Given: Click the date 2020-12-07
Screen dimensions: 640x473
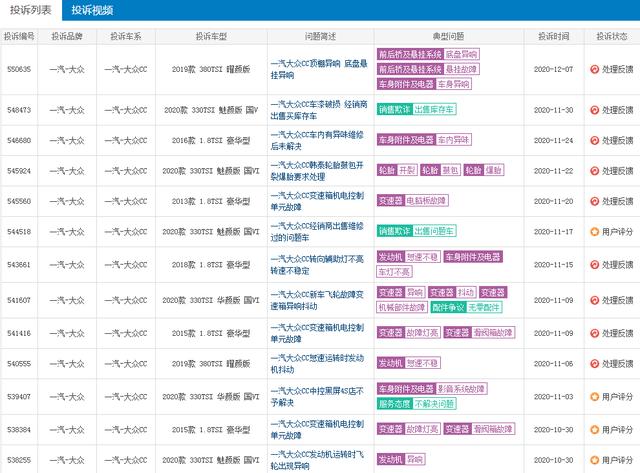Looking at the screenshot, I should click(x=553, y=69).
